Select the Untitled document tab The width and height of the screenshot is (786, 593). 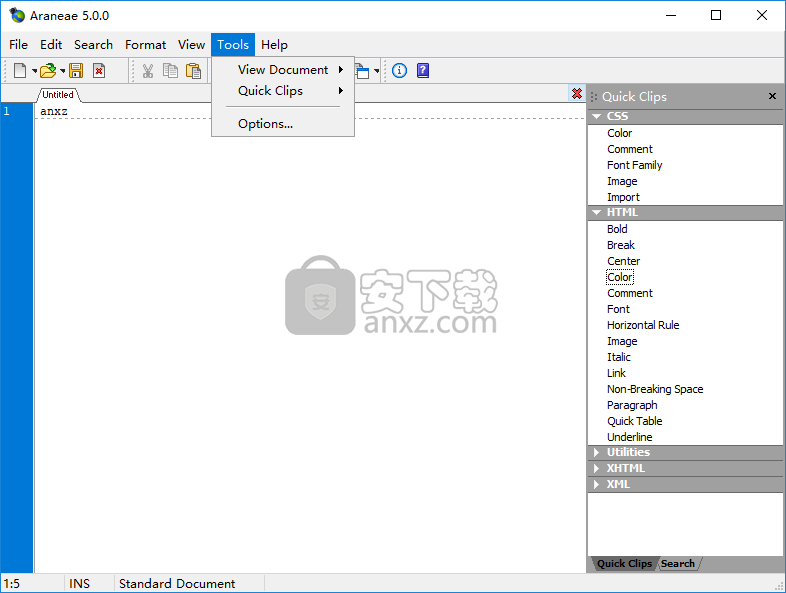tap(58, 94)
